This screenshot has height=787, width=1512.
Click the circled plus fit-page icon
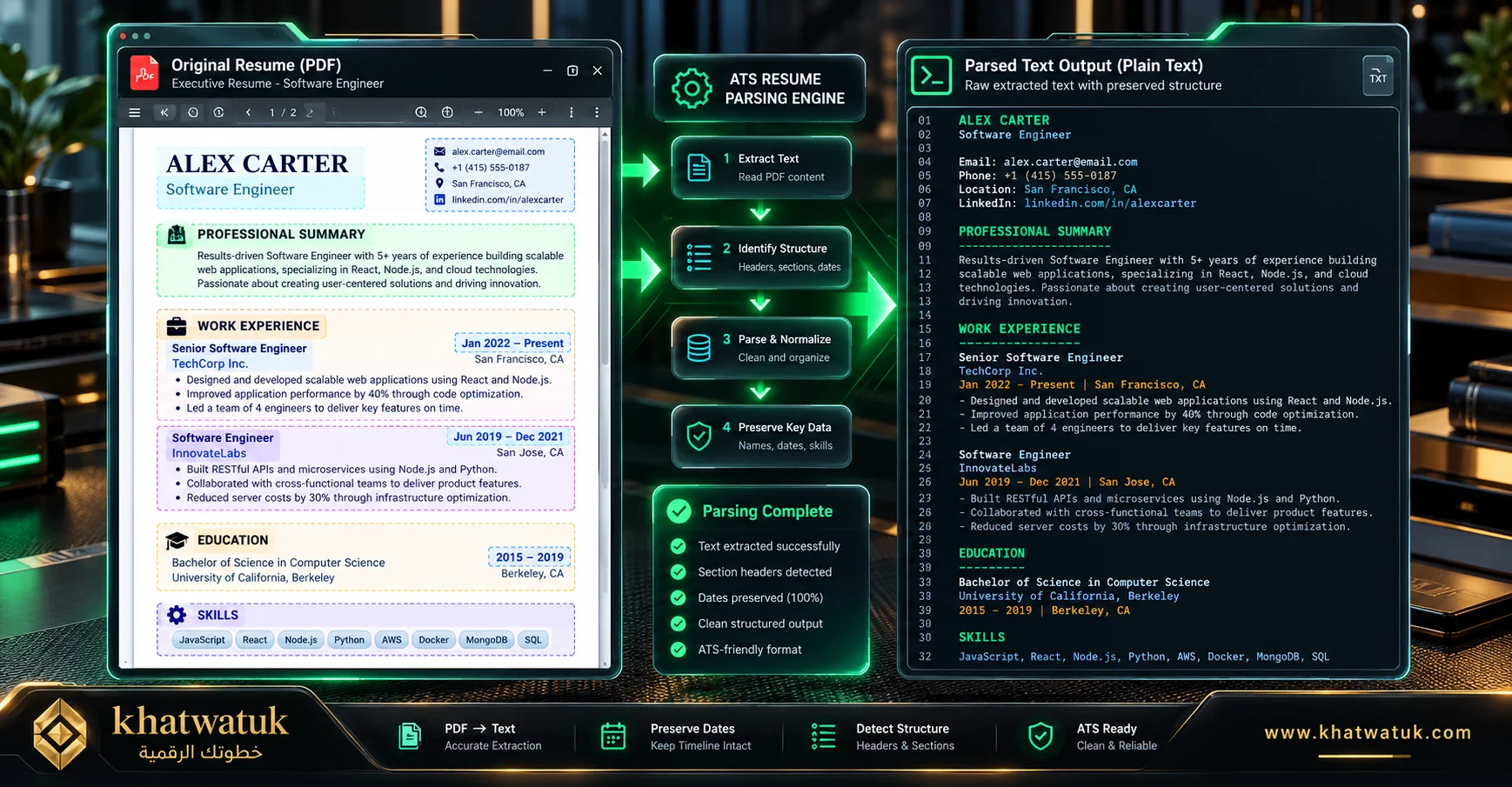point(447,112)
